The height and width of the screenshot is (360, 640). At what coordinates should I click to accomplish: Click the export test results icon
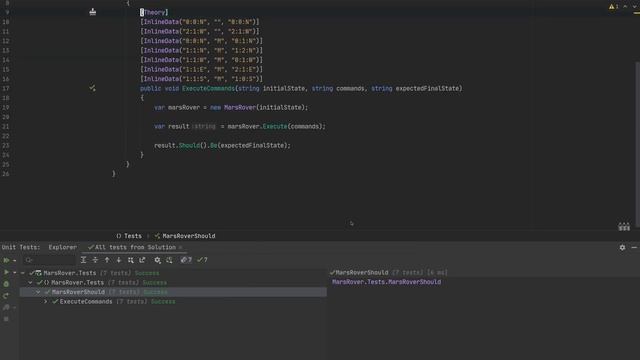point(142,260)
